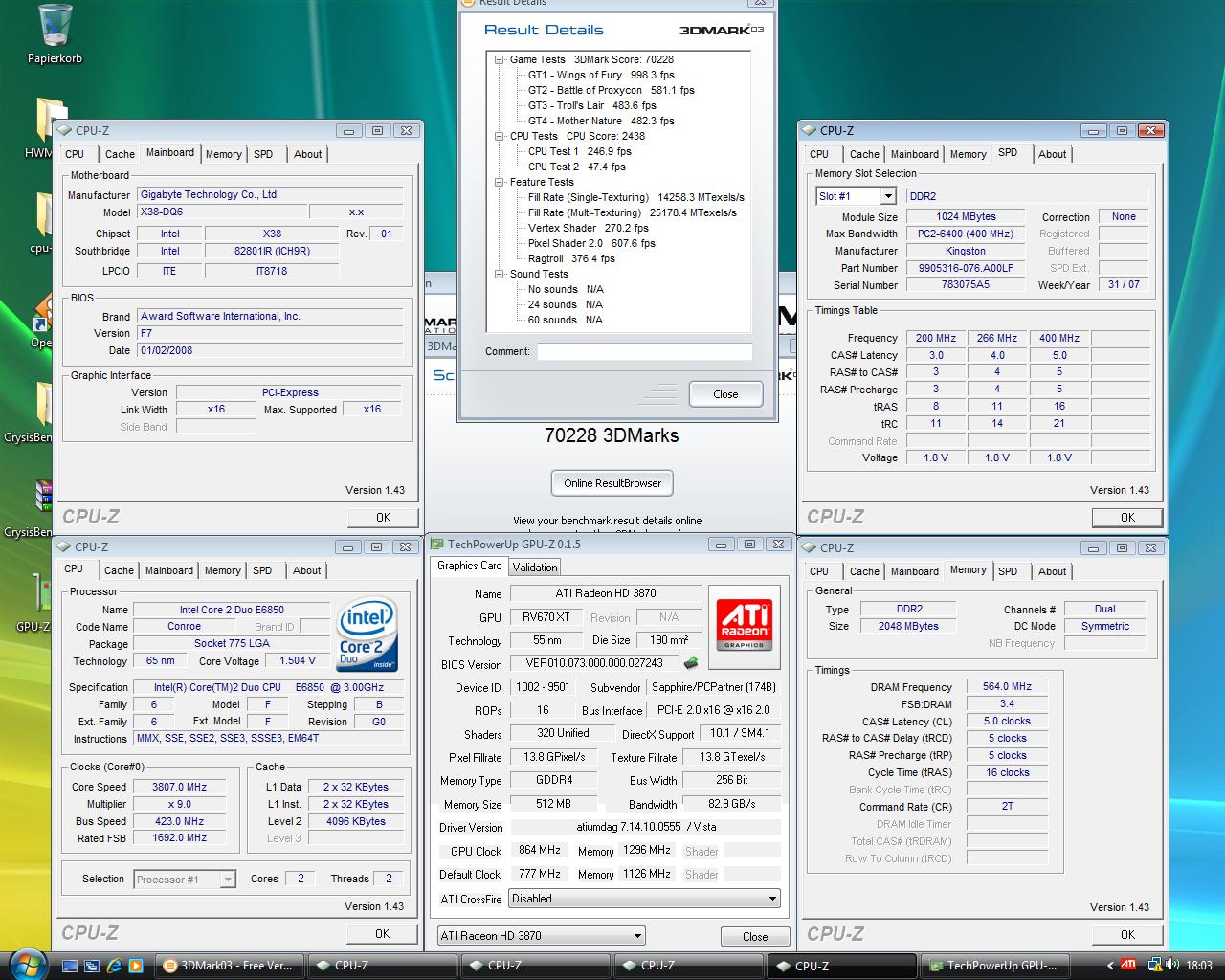Click the Core Speed value '3807.0 MHz'
Screen dimensions: 1225x980
pyautogui.click(x=180, y=787)
